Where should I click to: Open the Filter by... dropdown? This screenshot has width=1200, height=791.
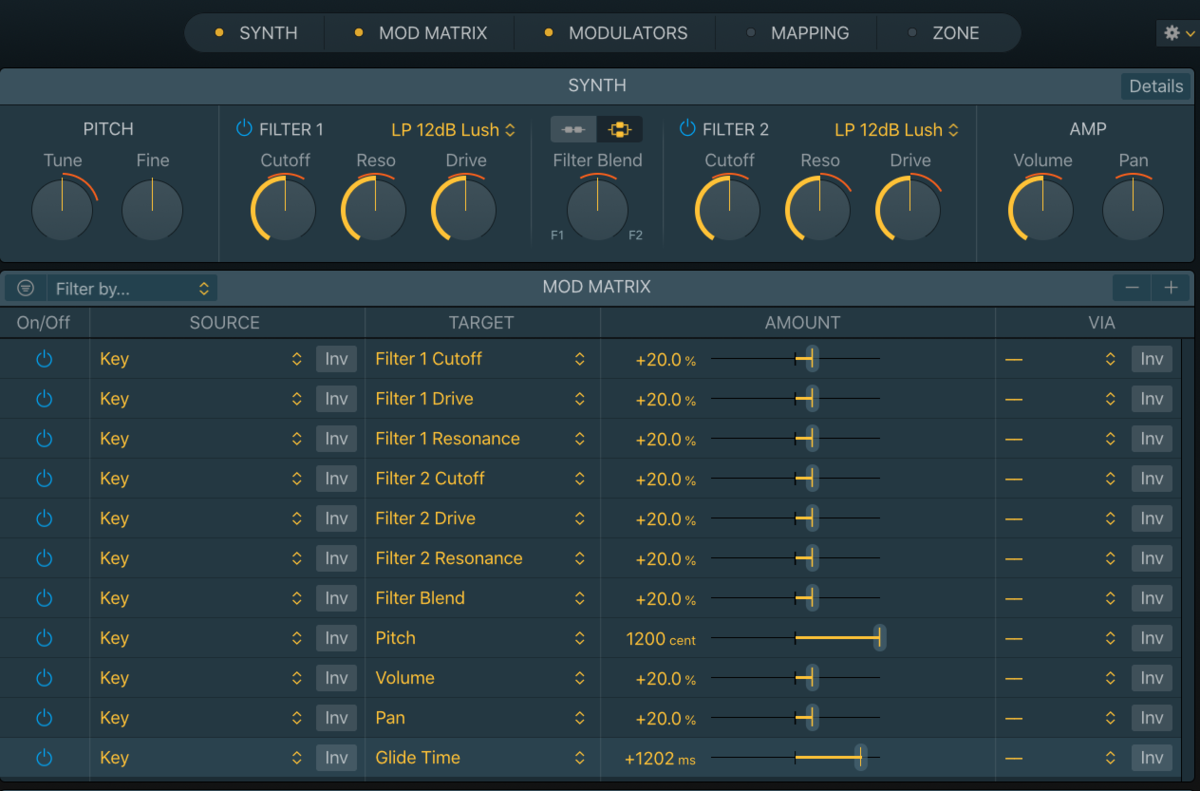132,288
